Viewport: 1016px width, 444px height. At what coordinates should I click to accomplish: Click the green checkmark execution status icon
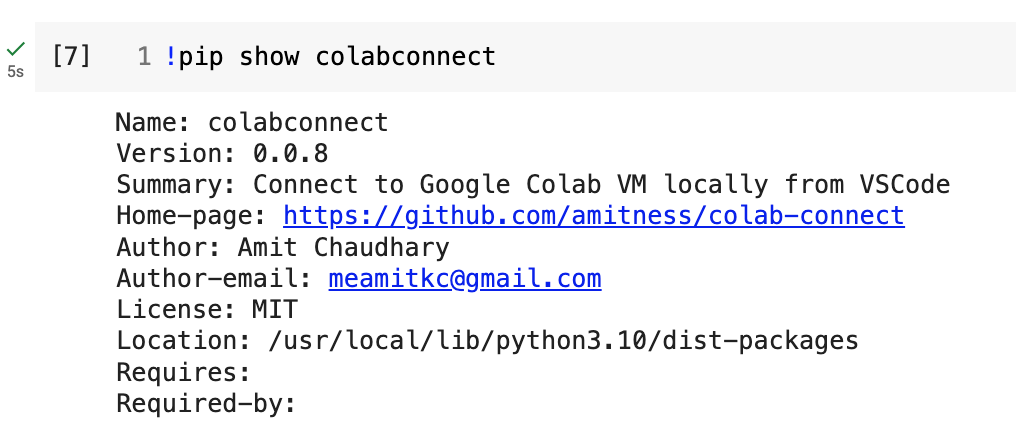pyautogui.click(x=16, y=49)
